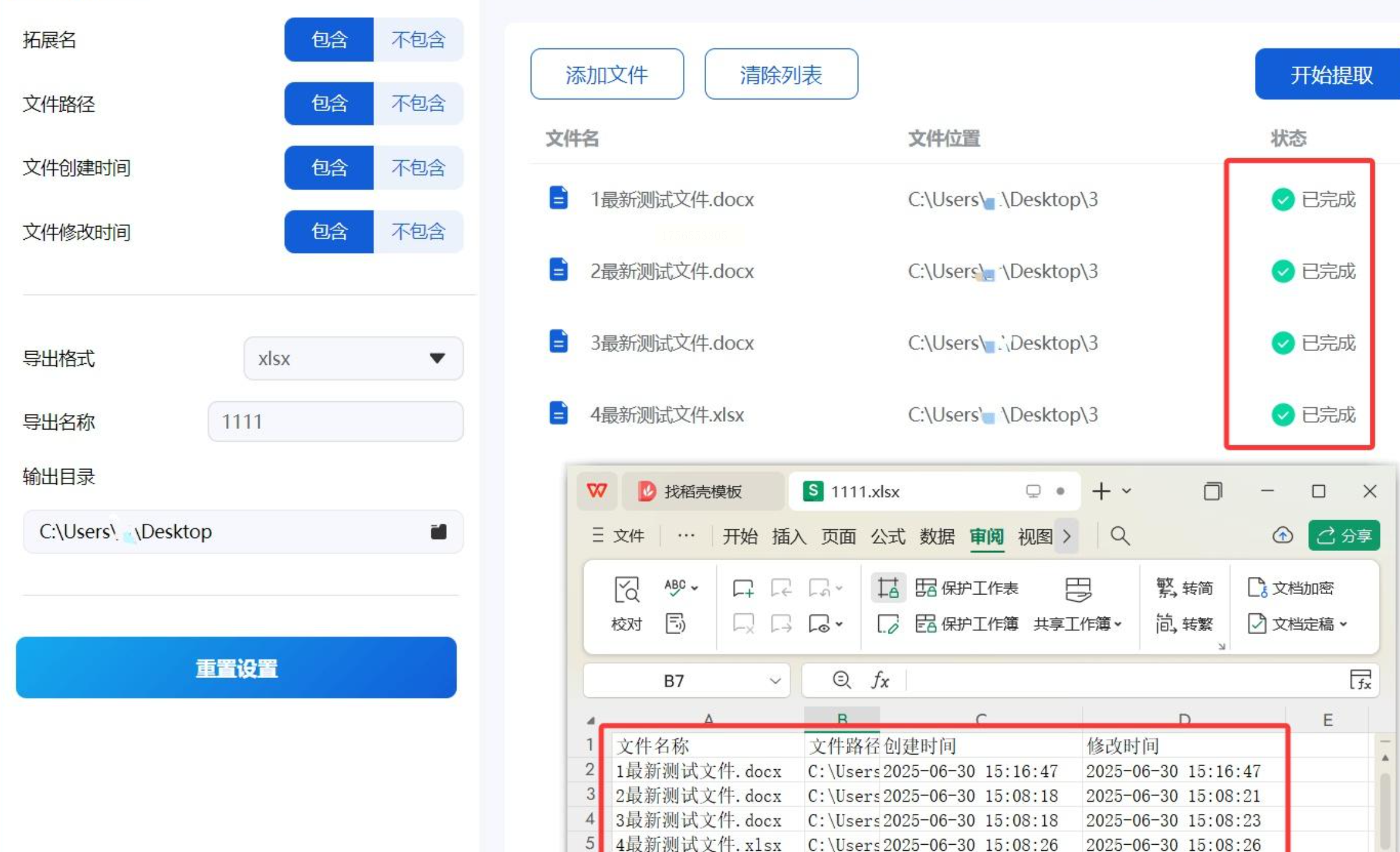Click the new comment icon
Screen dimensions: 1400x852
click(742, 588)
